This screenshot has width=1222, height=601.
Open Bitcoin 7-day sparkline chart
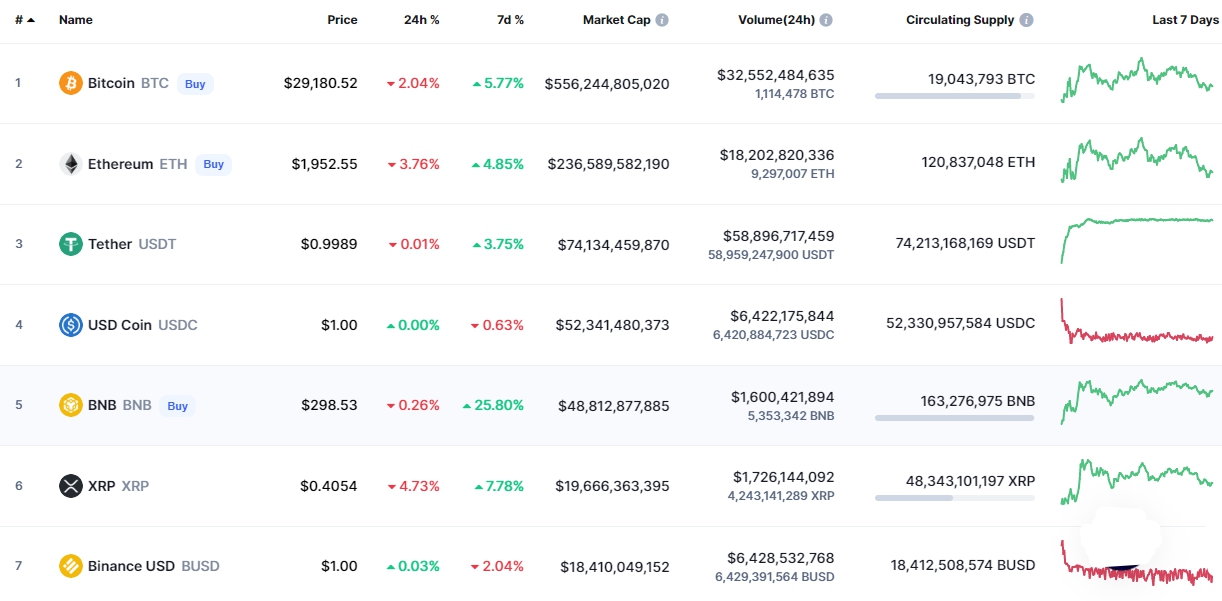tap(1137, 80)
